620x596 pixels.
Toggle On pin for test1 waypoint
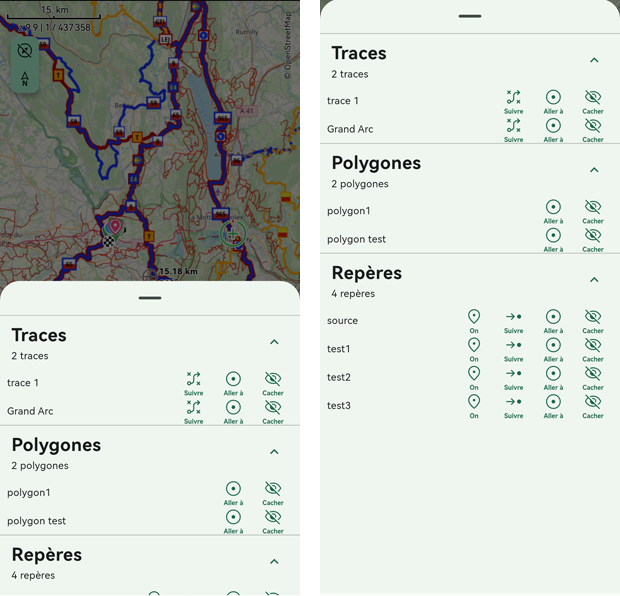(474, 350)
